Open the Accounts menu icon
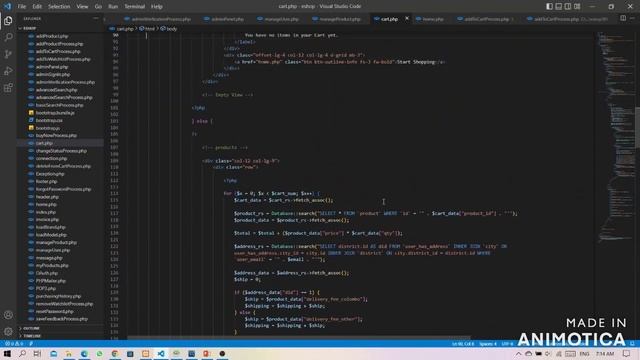This screenshot has height=360, width=640. [8, 315]
